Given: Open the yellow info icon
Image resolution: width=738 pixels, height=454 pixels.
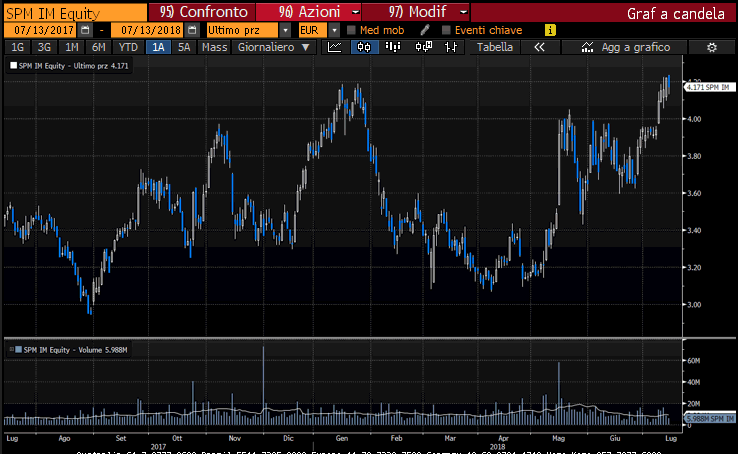Looking at the screenshot, I should (550, 30).
